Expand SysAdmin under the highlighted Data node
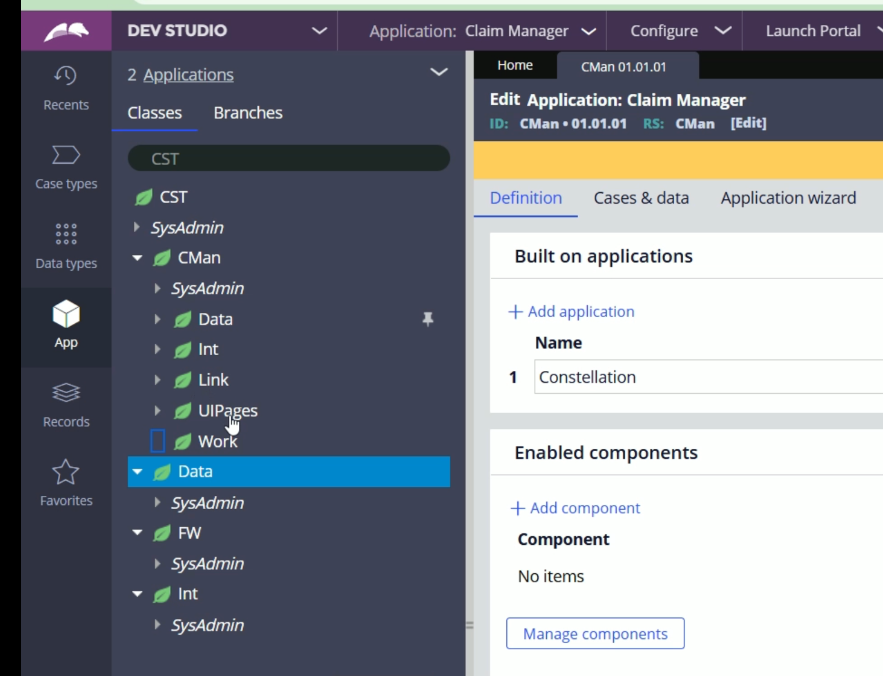The height and width of the screenshot is (676, 883). pyautogui.click(x=157, y=502)
